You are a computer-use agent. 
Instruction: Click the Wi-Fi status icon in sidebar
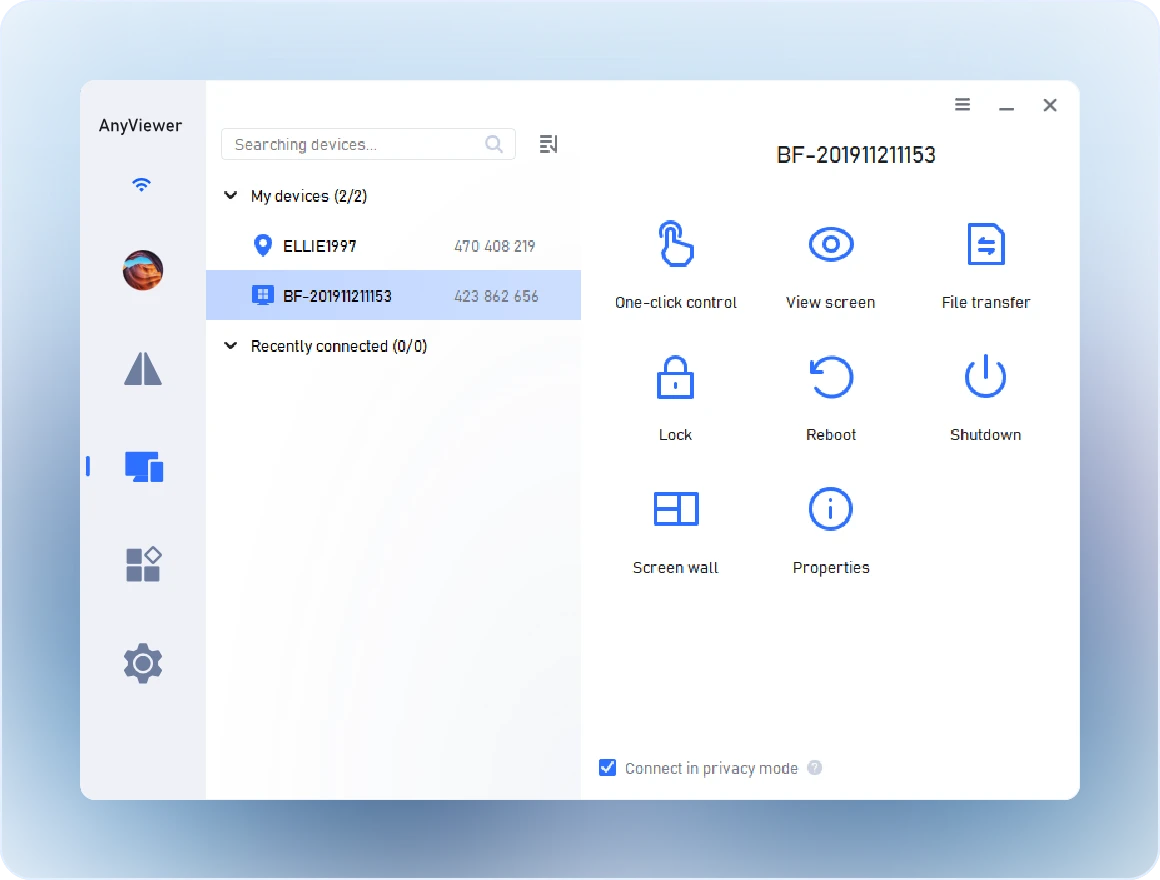pyautogui.click(x=141, y=184)
